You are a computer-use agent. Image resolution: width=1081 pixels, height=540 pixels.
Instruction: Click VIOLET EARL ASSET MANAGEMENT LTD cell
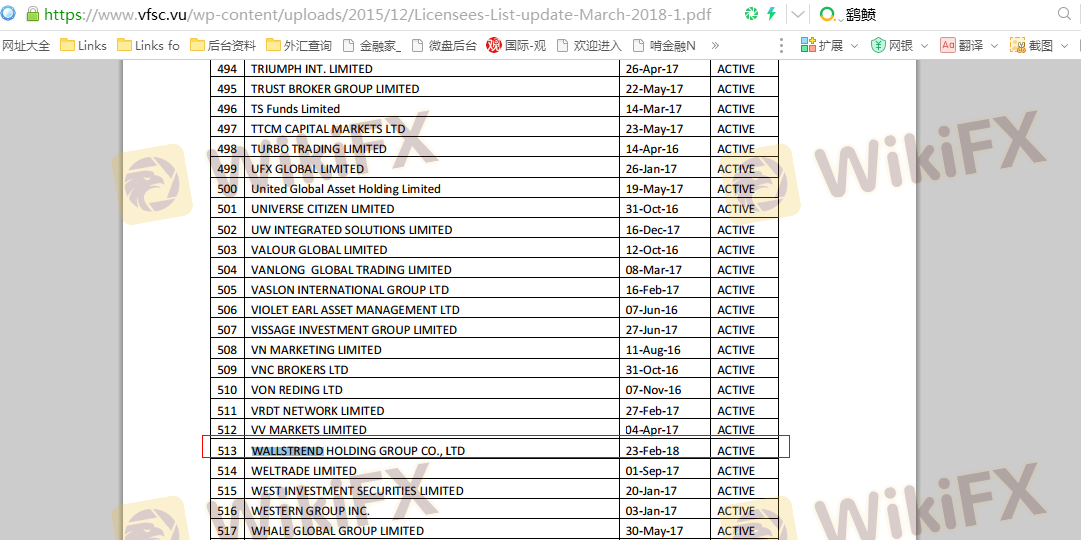click(432, 310)
